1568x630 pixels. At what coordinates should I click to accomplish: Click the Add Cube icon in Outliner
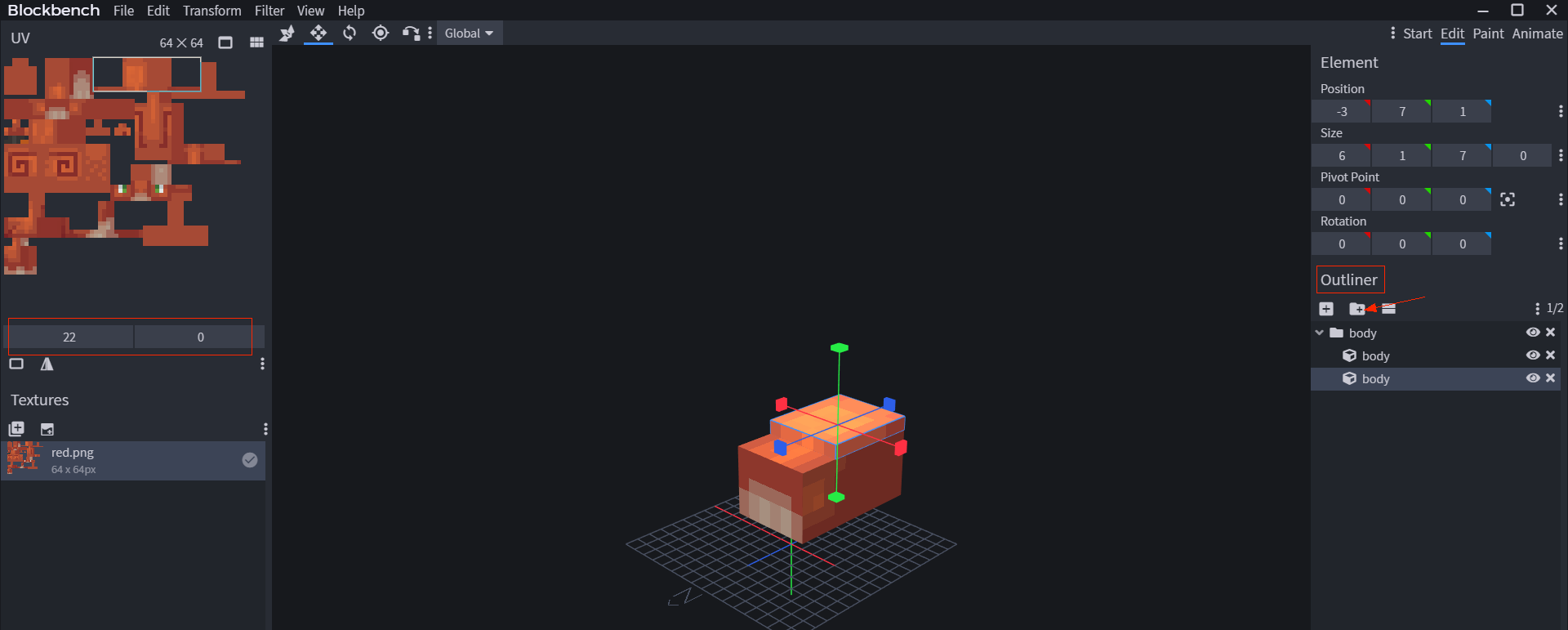(x=1326, y=309)
